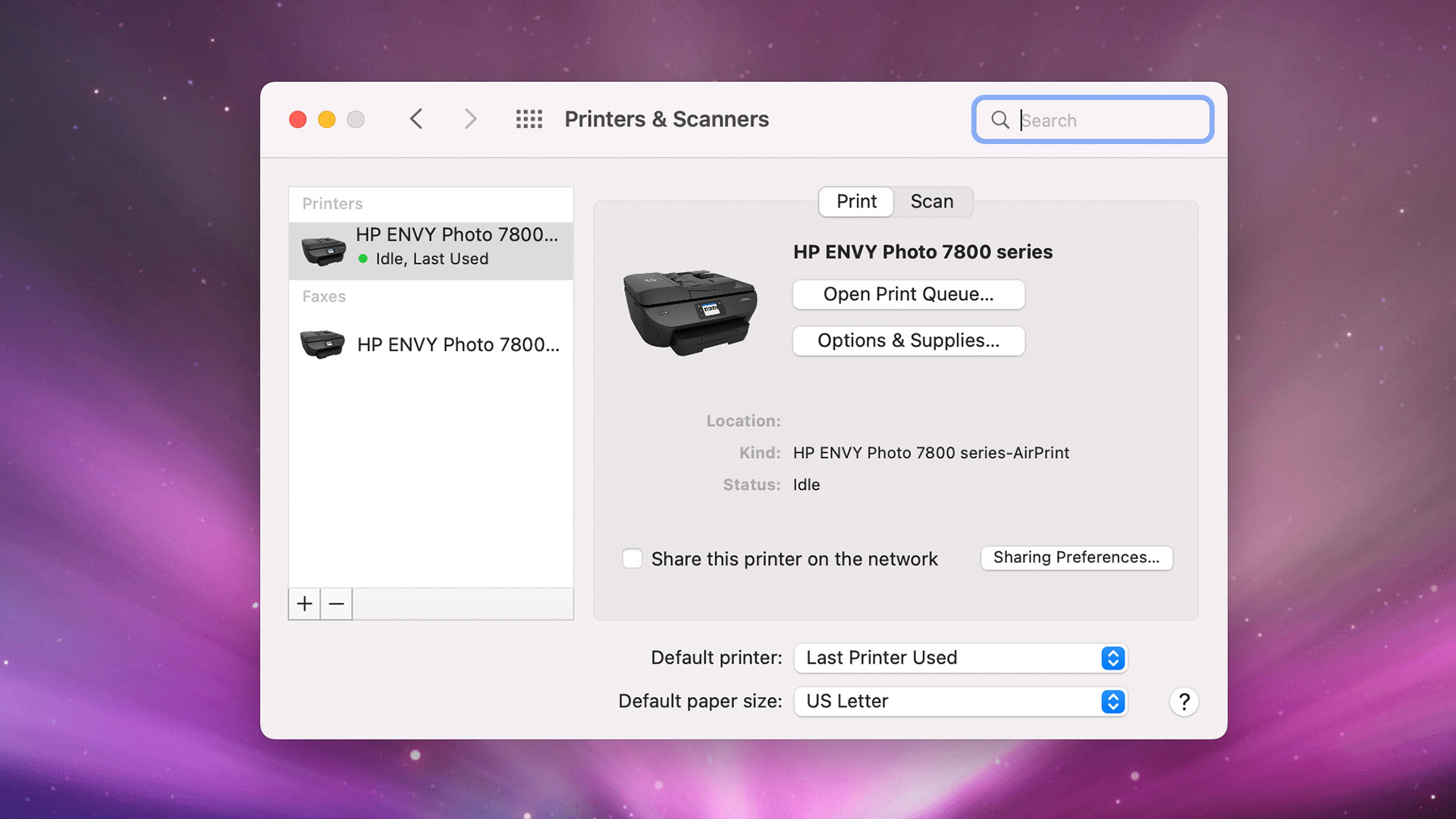Open the Default paper size dropdown
The width and height of the screenshot is (1456, 819).
pos(960,701)
